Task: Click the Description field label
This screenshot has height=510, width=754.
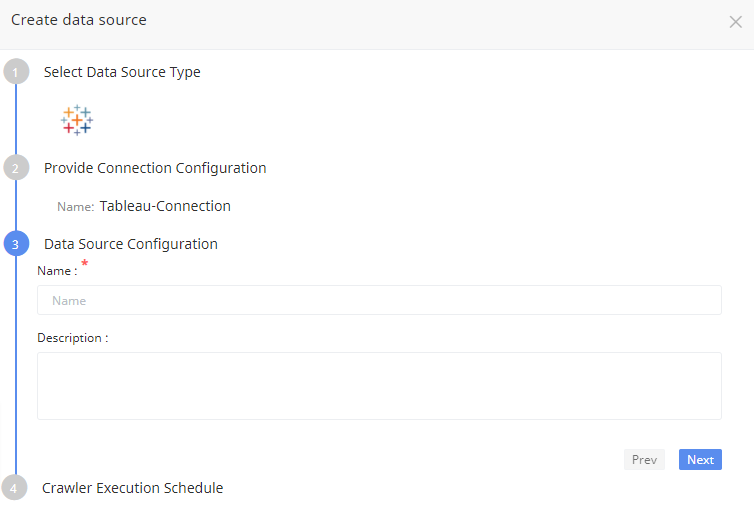Action: [72, 338]
